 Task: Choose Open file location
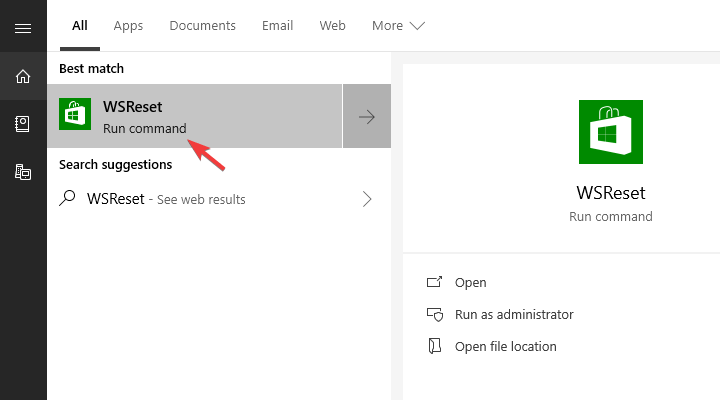(x=506, y=346)
